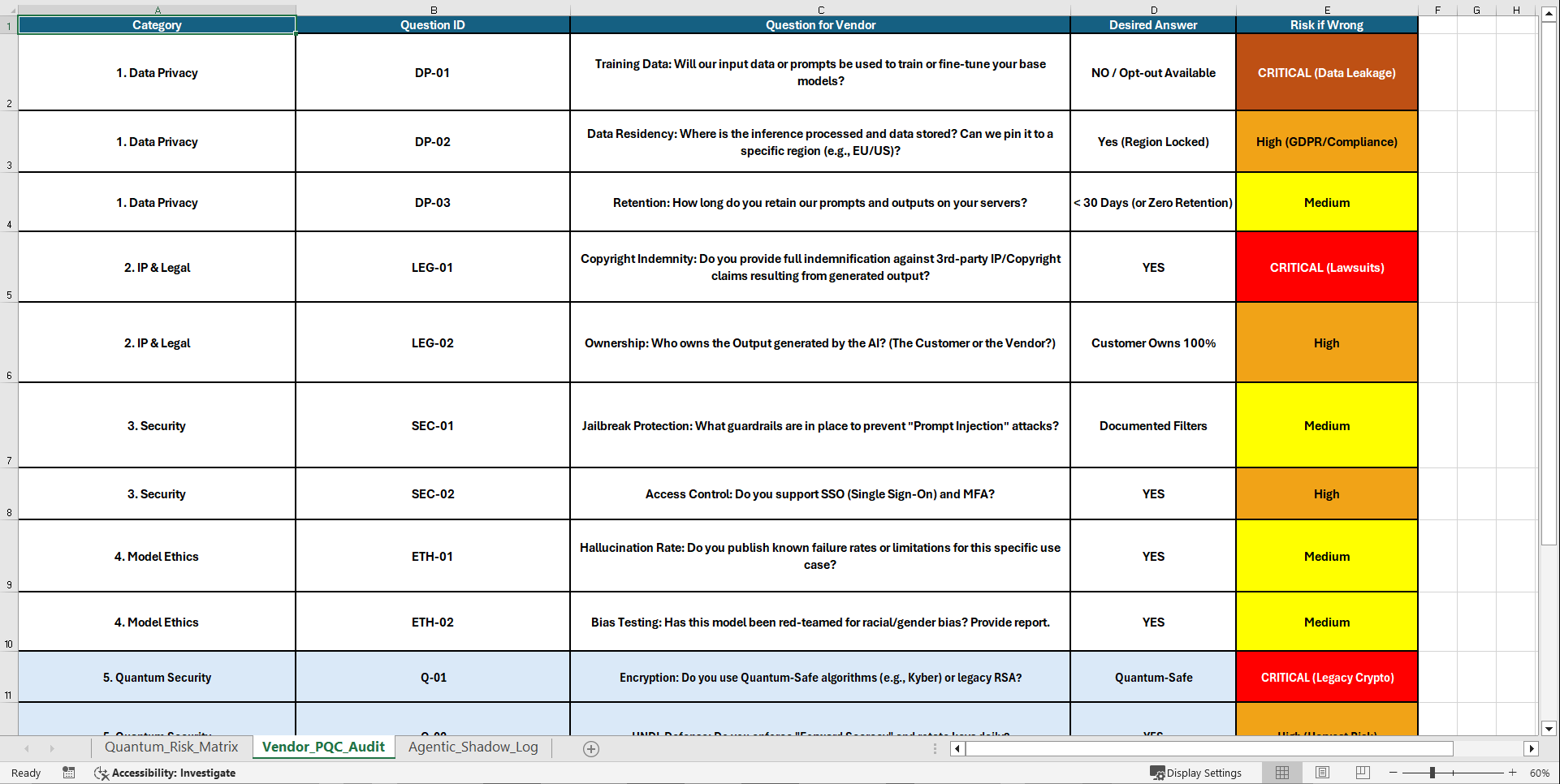This screenshot has width=1560, height=784.
Task: Zoom out using the minus icon
Action: point(1392,773)
